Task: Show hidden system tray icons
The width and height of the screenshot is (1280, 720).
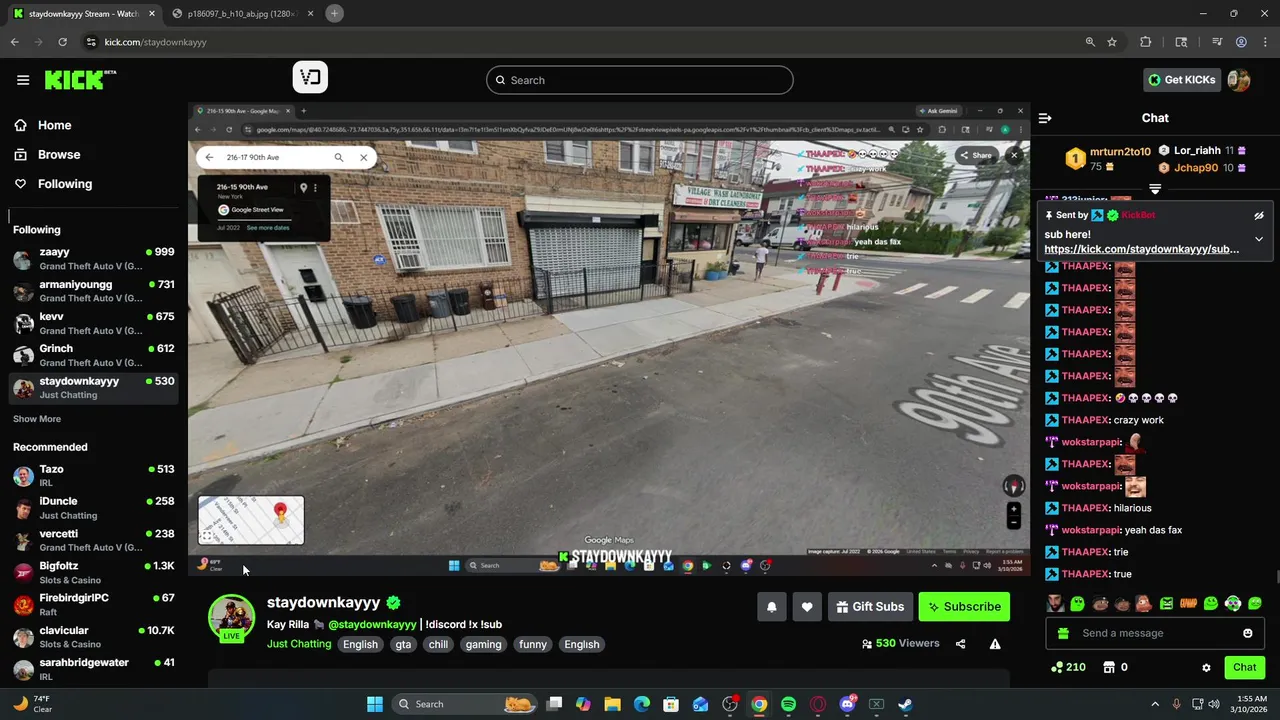Action: click(x=1155, y=704)
